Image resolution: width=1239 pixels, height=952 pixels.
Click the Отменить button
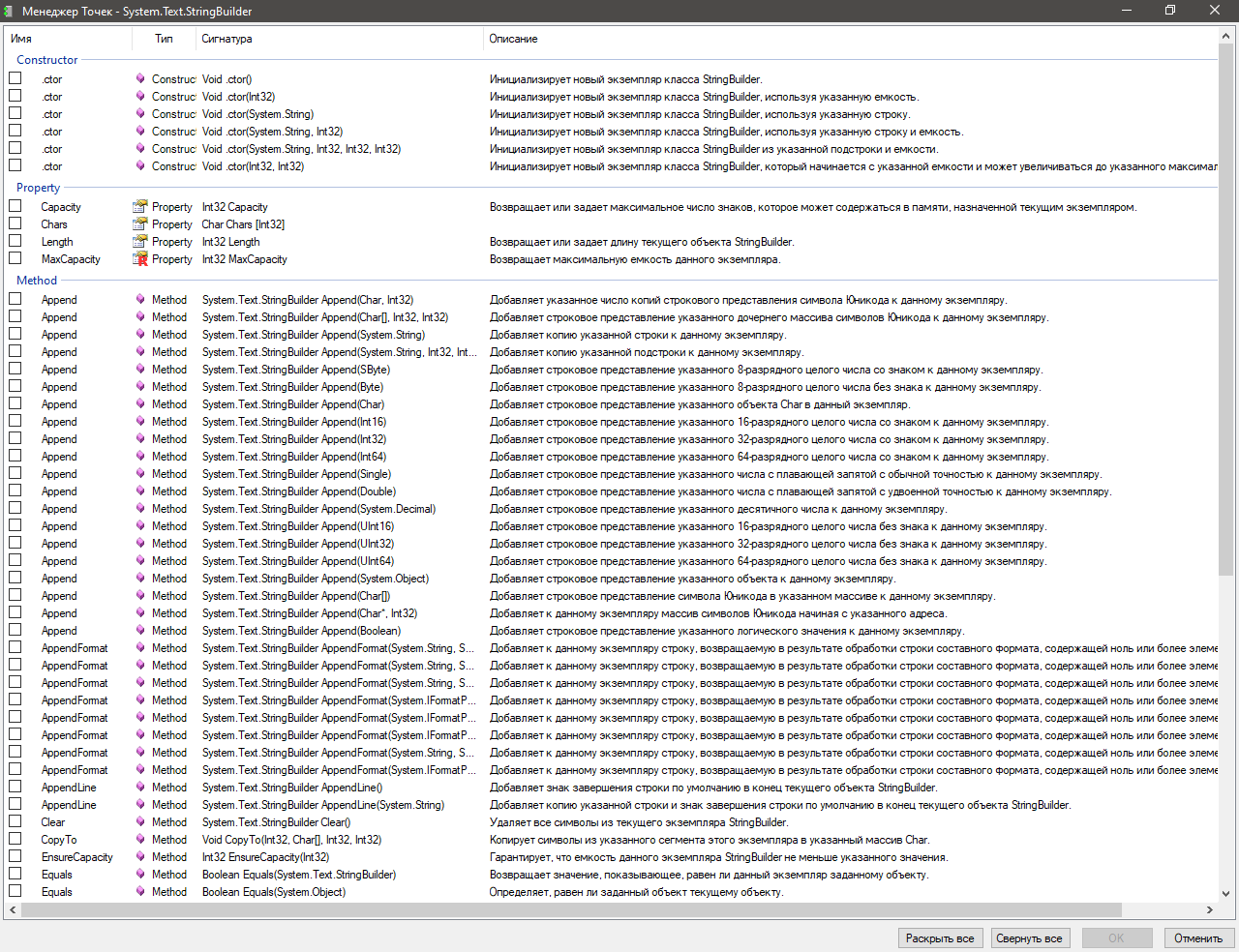[1198, 938]
